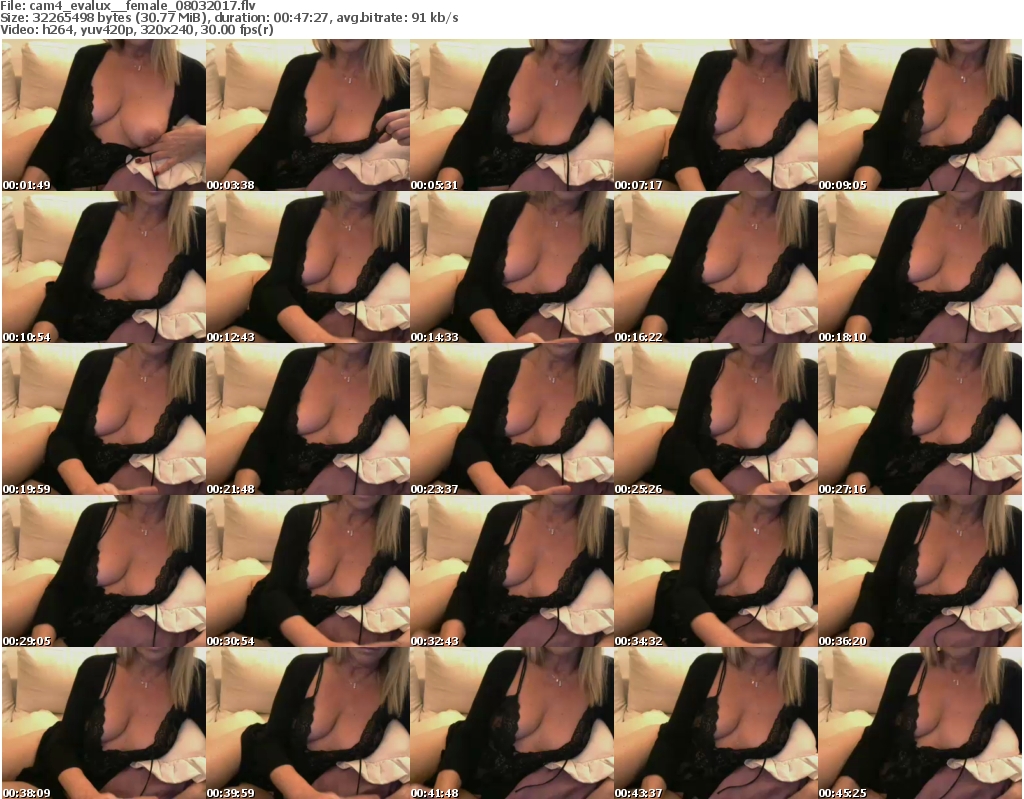Pick the frame thumbnail at 00:23:37

click(512, 419)
